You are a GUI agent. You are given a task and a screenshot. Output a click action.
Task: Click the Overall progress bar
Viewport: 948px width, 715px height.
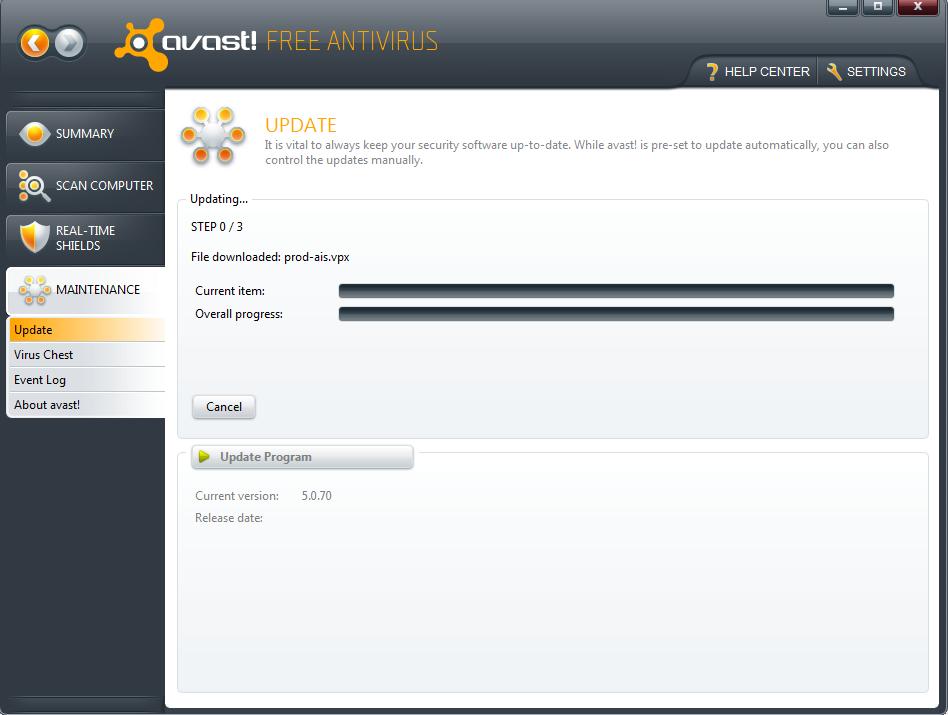(x=616, y=314)
